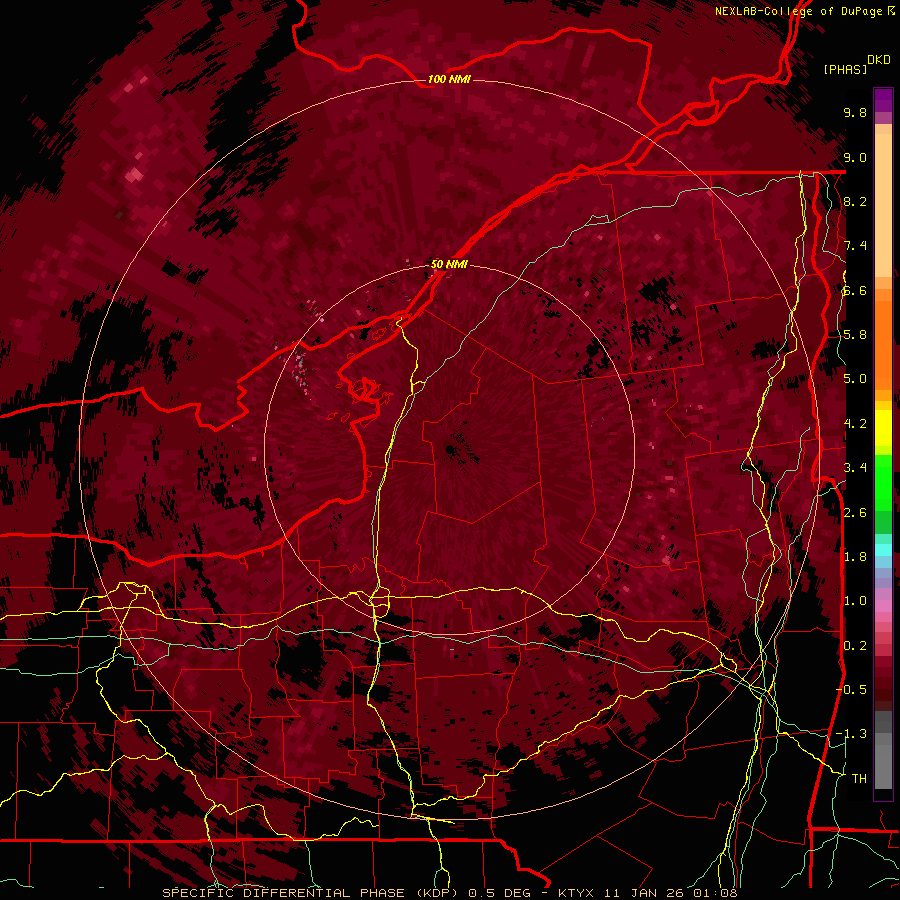Select the 5.8 scale value
Image resolution: width=900 pixels, height=900 pixels.
coord(855,335)
